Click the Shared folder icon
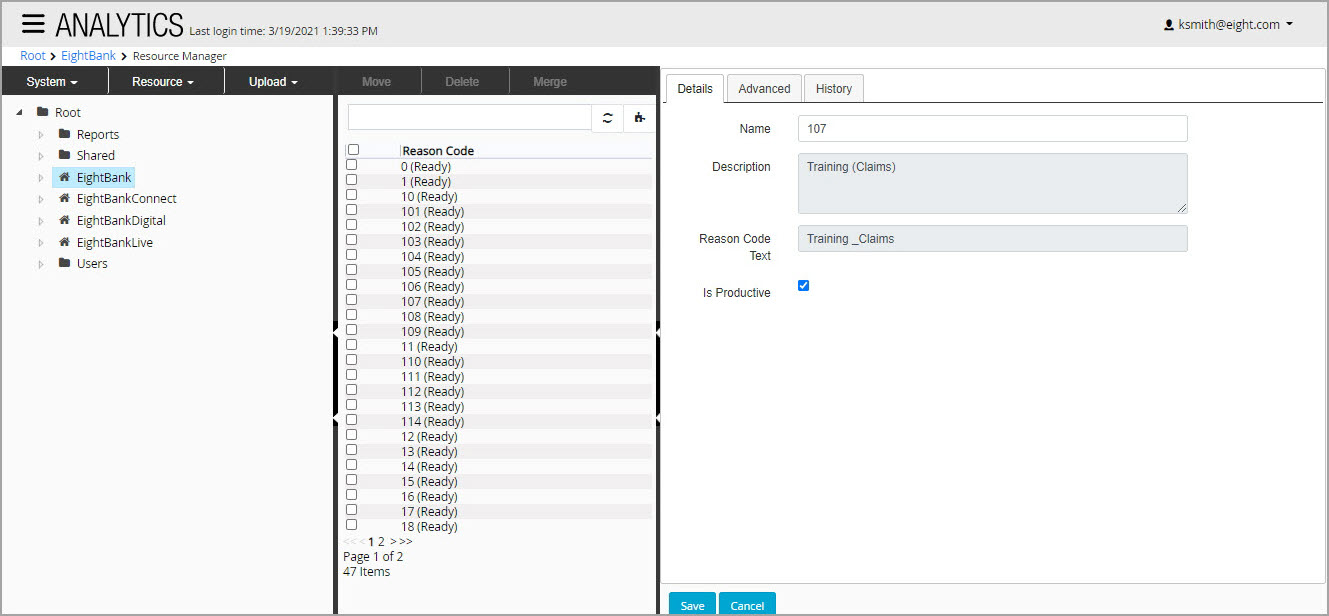The image size is (1329, 616). pos(64,155)
